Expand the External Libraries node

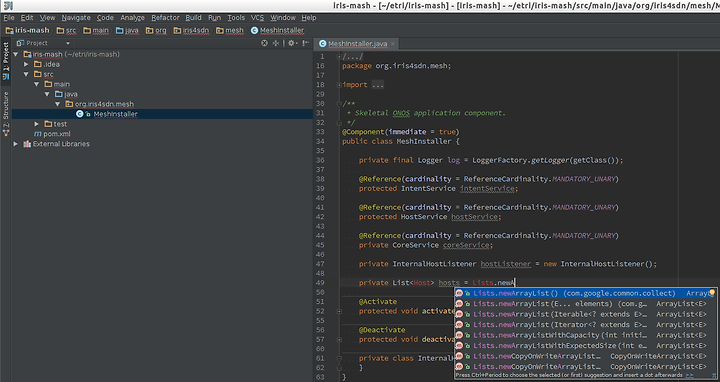tap(16, 144)
